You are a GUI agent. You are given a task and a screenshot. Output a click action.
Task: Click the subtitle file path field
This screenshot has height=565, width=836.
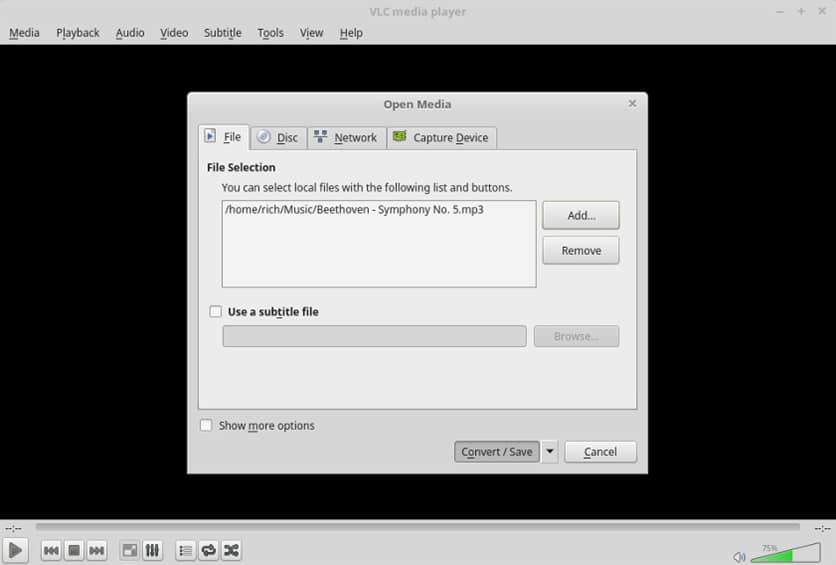point(374,336)
